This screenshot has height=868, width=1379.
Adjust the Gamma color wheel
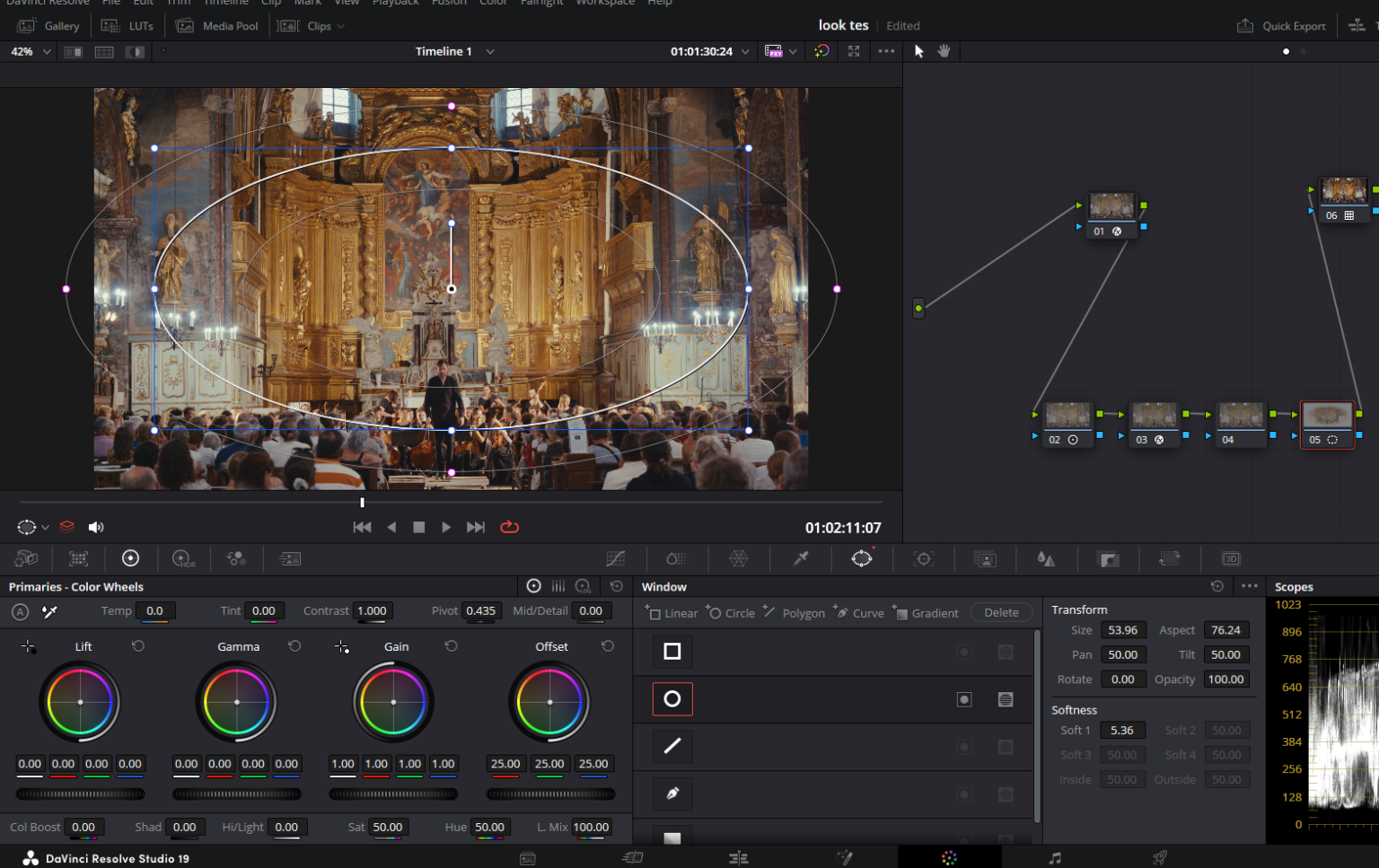(x=237, y=702)
